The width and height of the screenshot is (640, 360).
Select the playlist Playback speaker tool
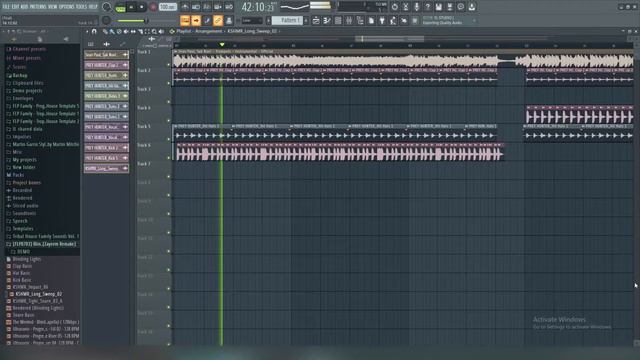tap(161, 31)
